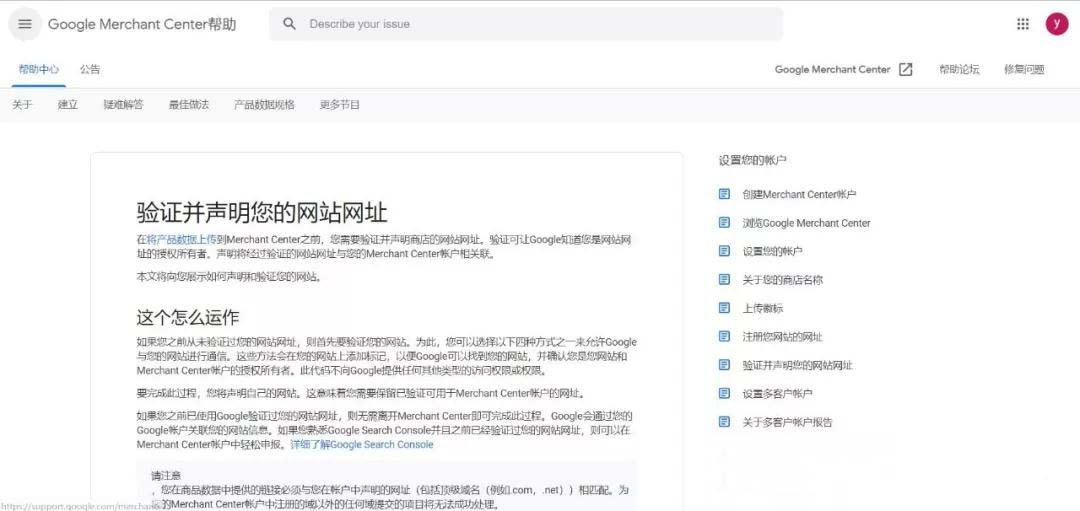Click the external link icon beside Google Merchant Center

pyautogui.click(x=906, y=70)
